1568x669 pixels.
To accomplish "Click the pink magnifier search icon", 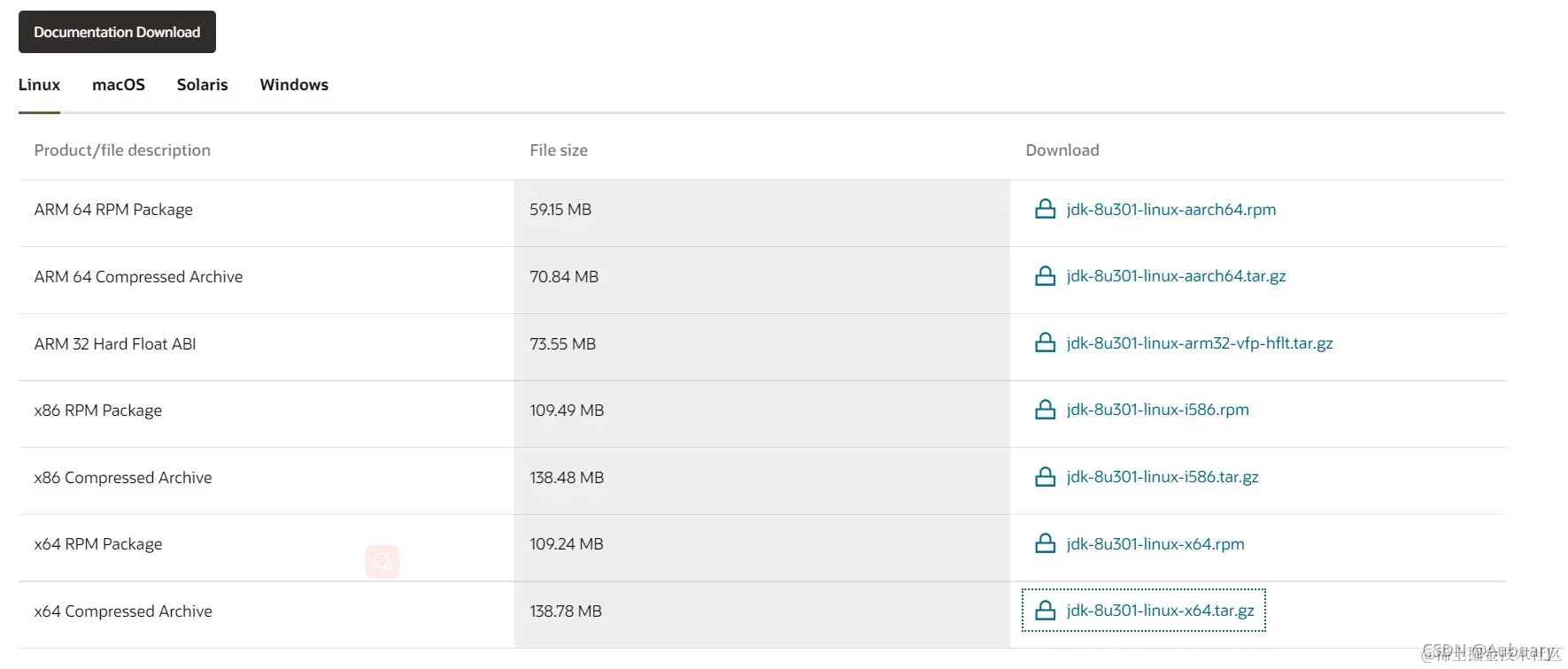I will pyautogui.click(x=382, y=562).
